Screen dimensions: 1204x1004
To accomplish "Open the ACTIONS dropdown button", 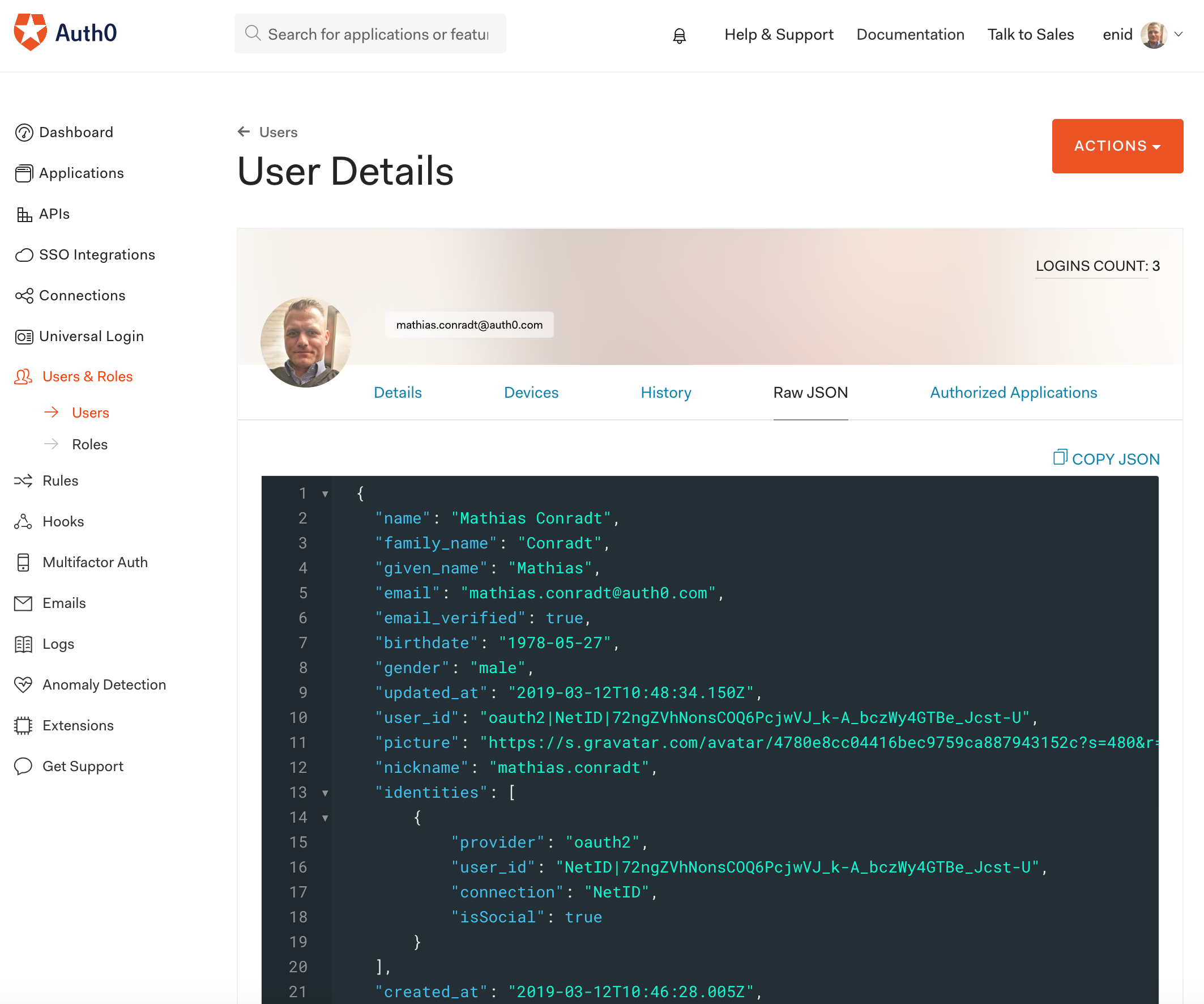I will (1117, 146).
